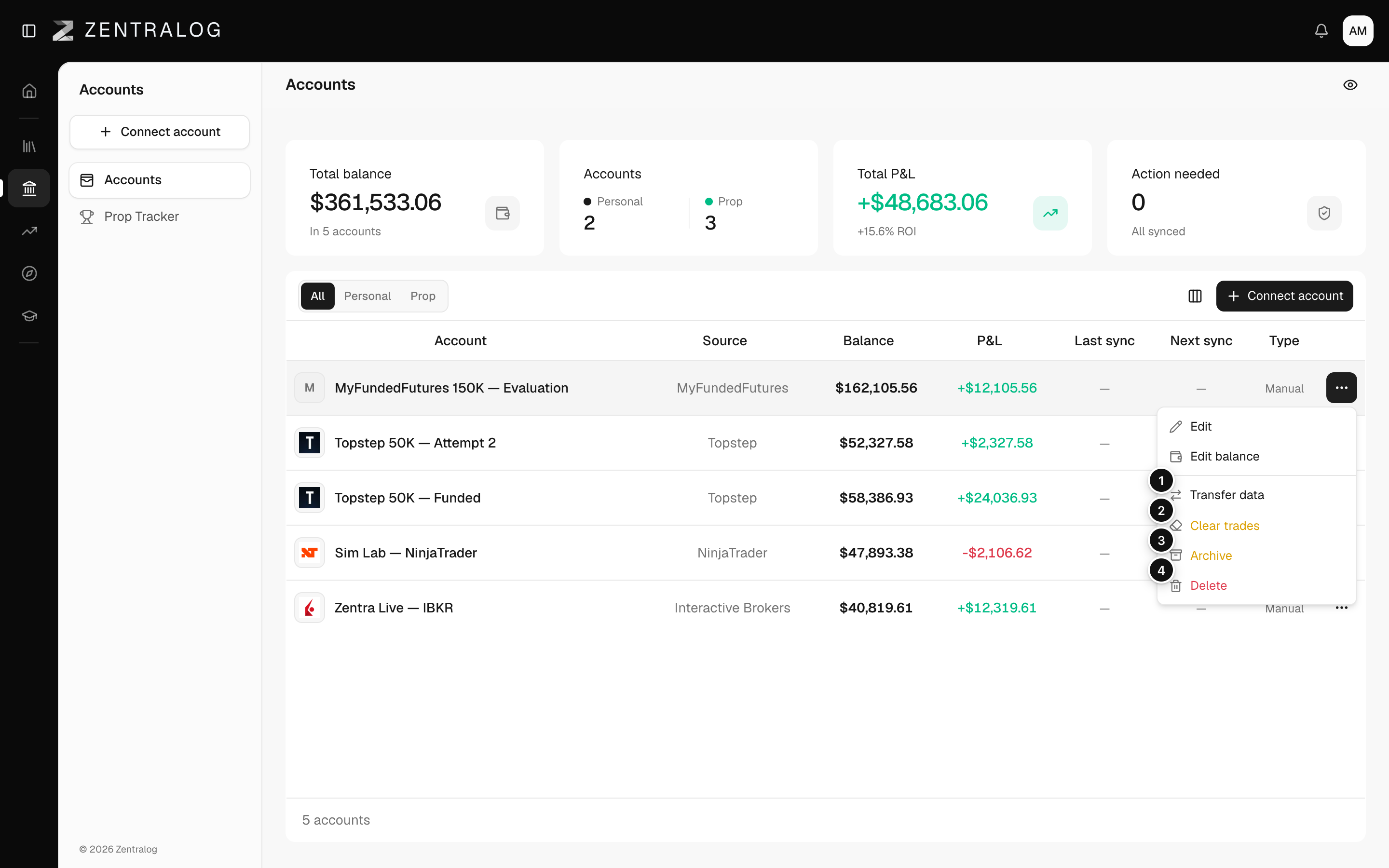Open the library books icon in rail
Viewport: 1389px width, 868px height.
(x=29, y=146)
